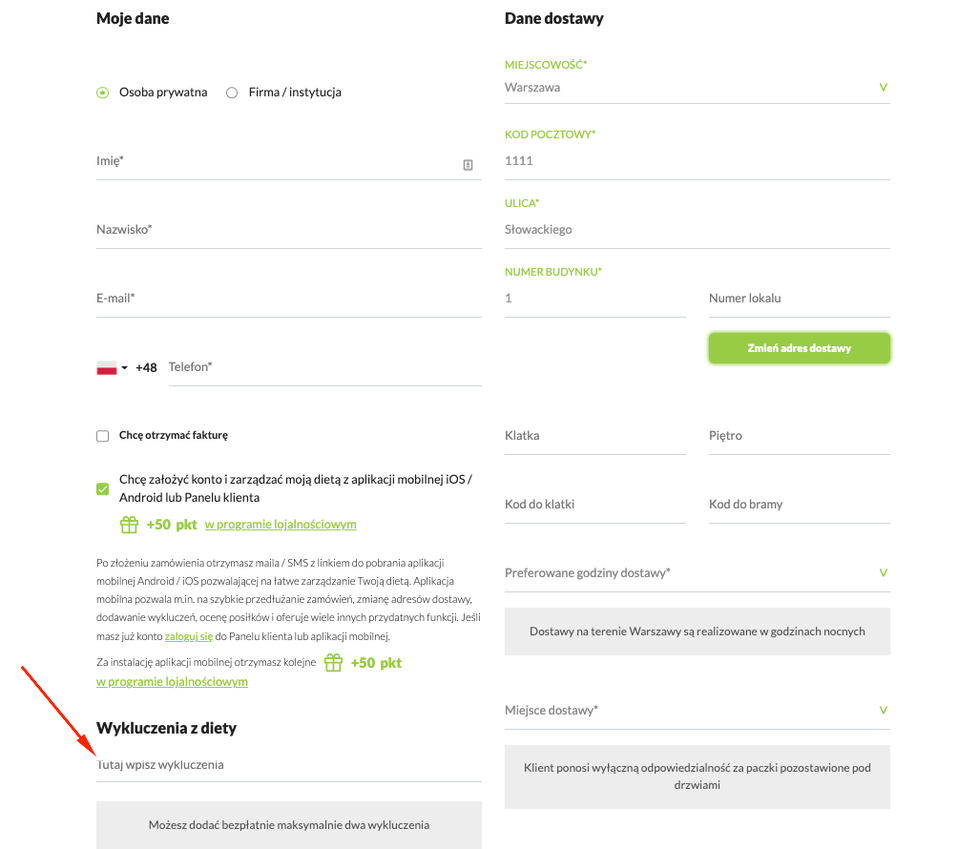Uncheck the account creation checkbox
The width and height of the screenshot is (958, 849).
[x=103, y=489]
